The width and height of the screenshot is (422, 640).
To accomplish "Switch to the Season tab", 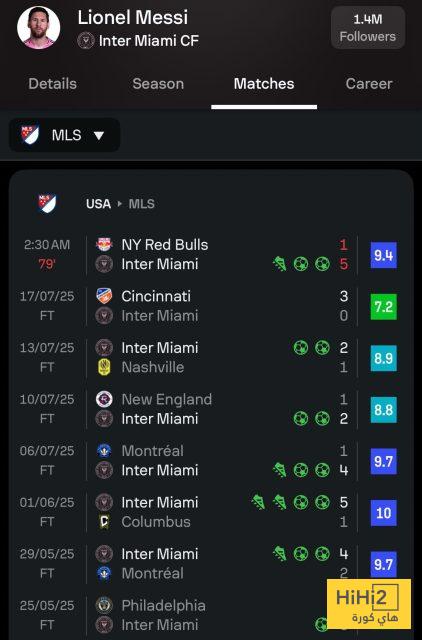I will tap(158, 84).
